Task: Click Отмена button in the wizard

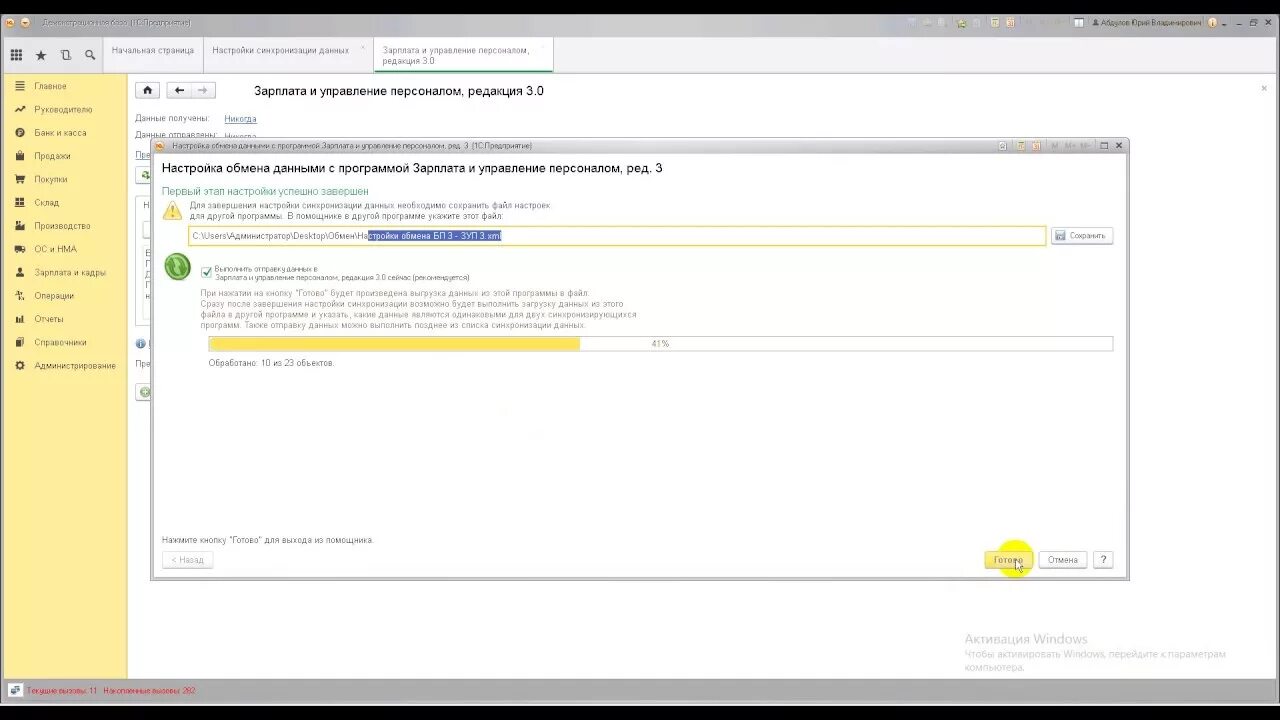Action: [x=1062, y=560]
